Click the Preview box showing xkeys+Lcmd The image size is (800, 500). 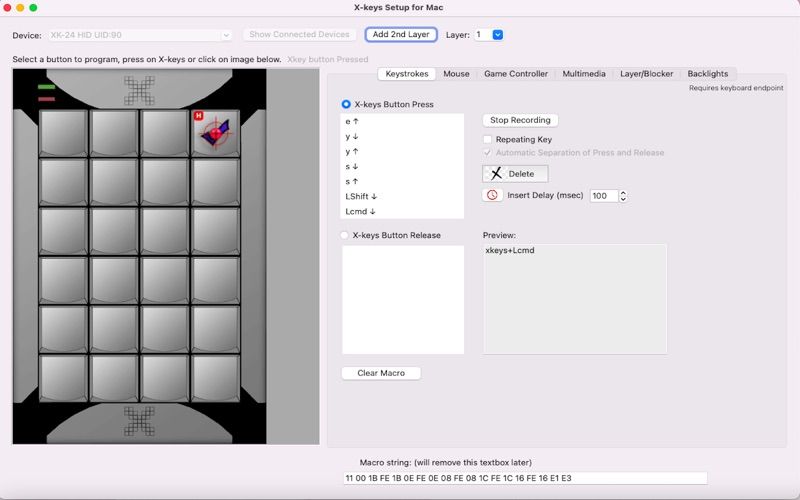[574, 299]
